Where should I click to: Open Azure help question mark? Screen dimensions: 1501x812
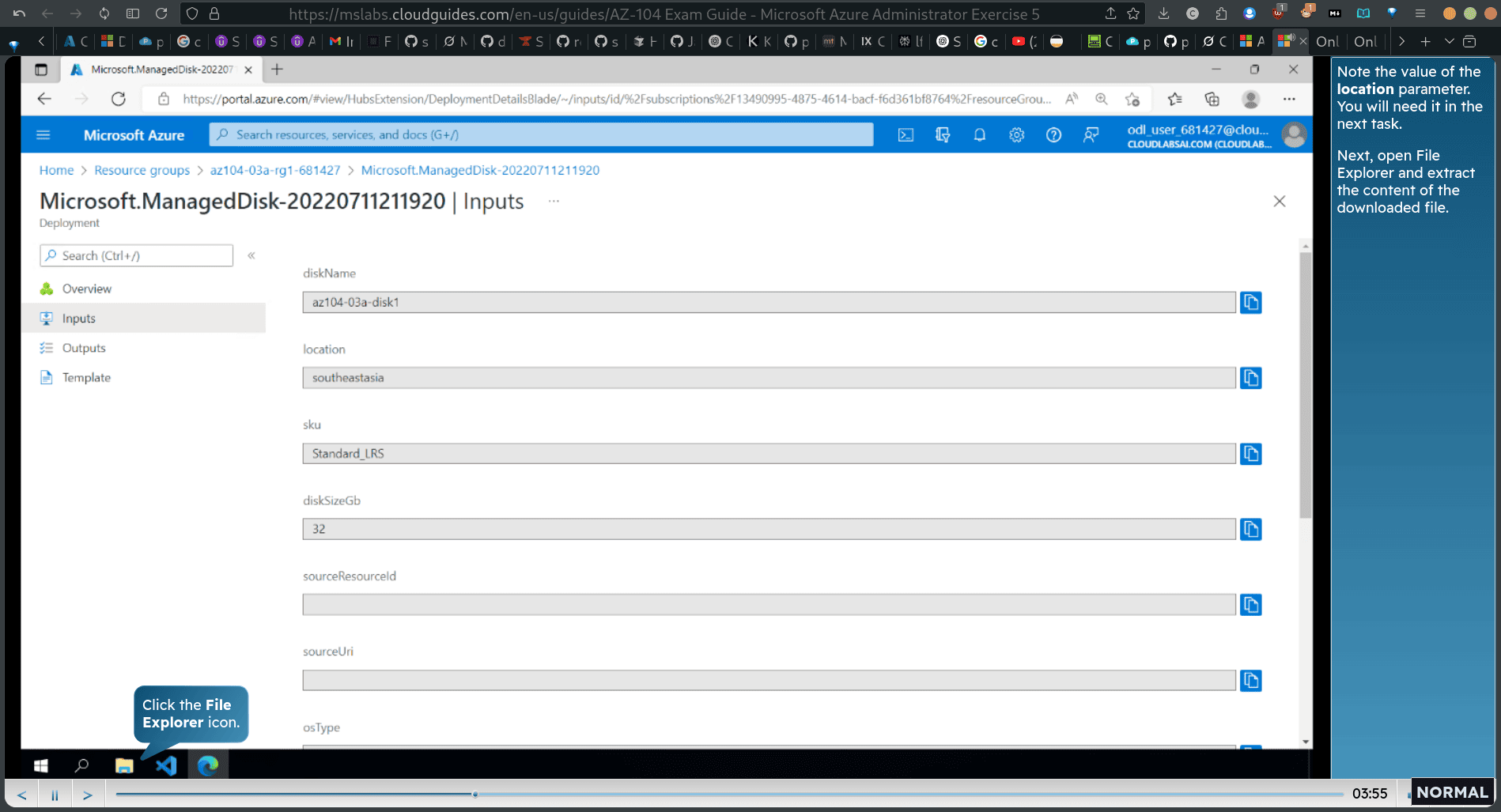coord(1053,135)
